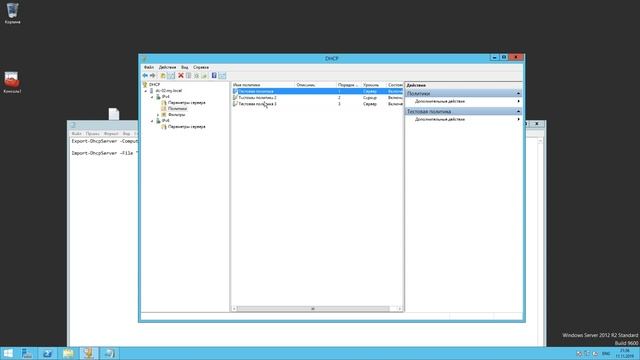Open Properties via the toolbar icon

point(189,76)
